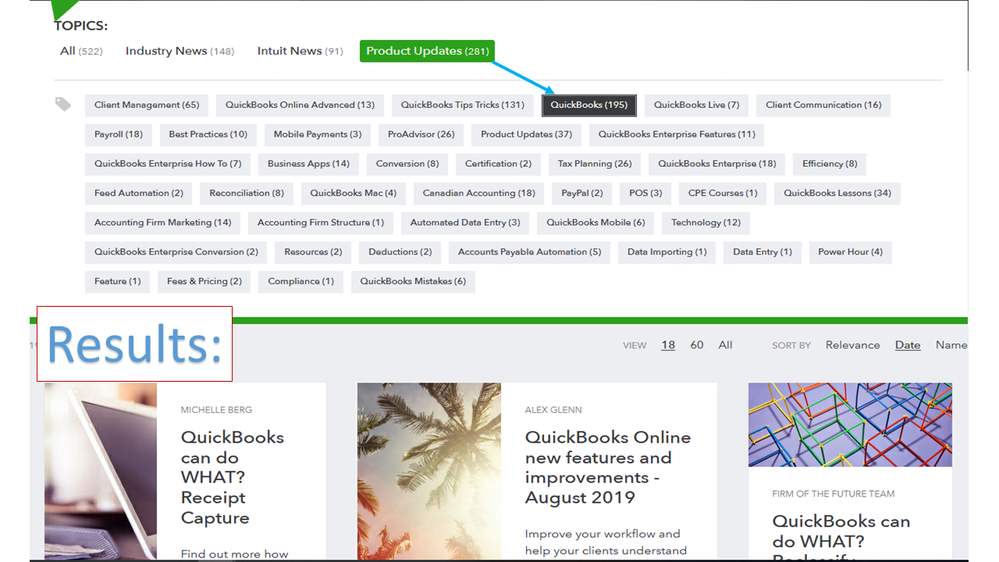
Task: Select the Data Entry (1) tag
Action: click(x=762, y=252)
